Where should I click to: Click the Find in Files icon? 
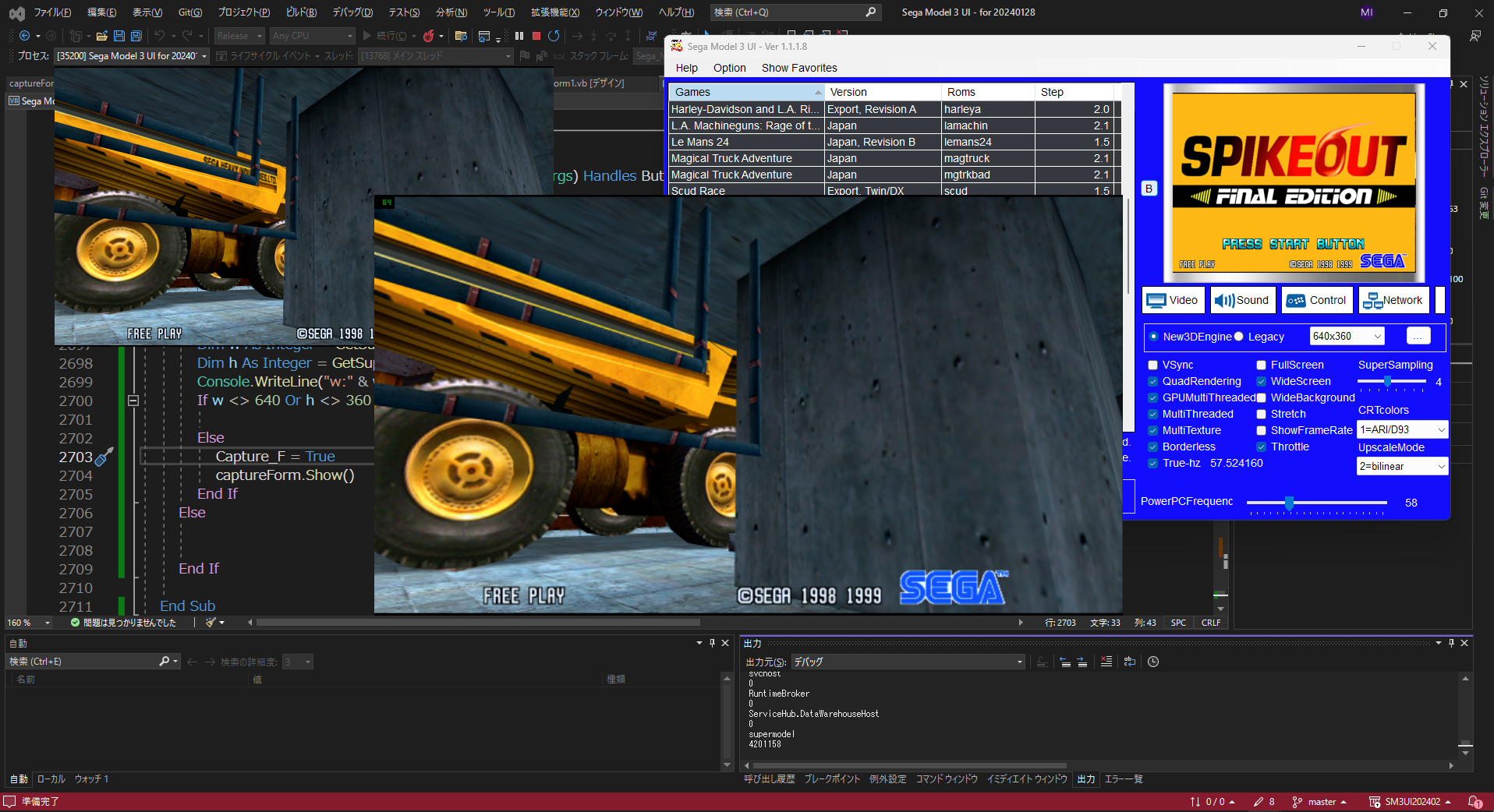tap(461, 36)
